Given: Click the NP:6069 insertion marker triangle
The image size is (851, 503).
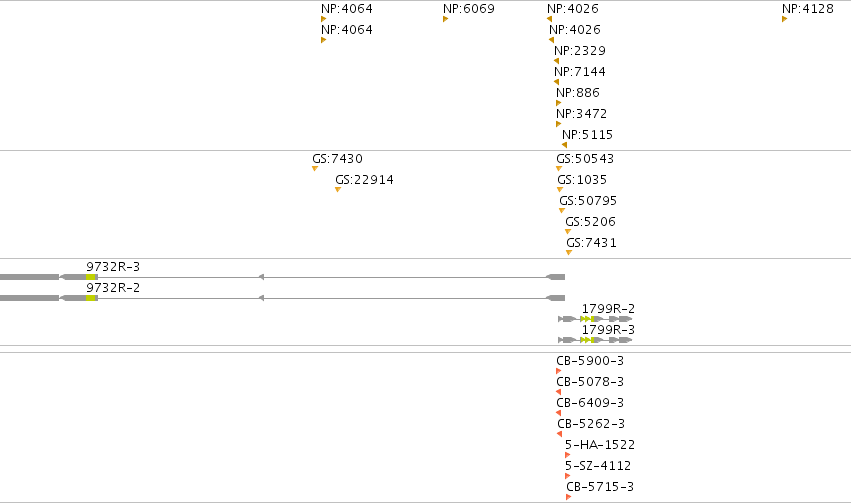Looking at the screenshot, I should 446,19.
